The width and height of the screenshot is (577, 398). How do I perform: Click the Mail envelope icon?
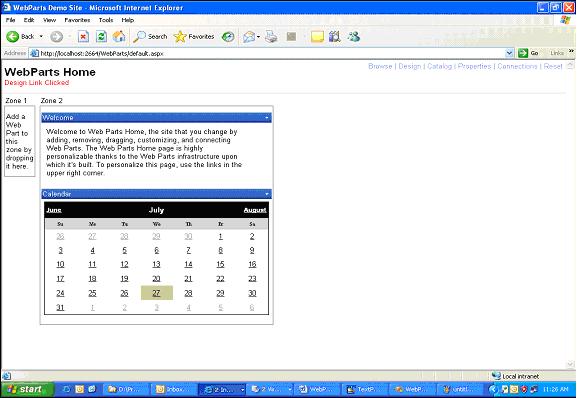249,36
